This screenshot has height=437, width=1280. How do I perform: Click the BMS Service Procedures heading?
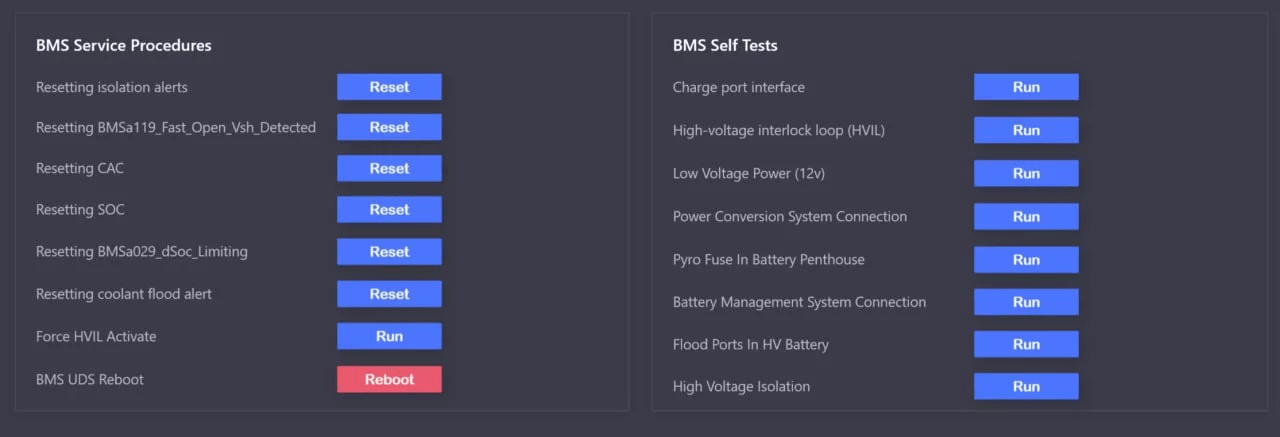(123, 45)
